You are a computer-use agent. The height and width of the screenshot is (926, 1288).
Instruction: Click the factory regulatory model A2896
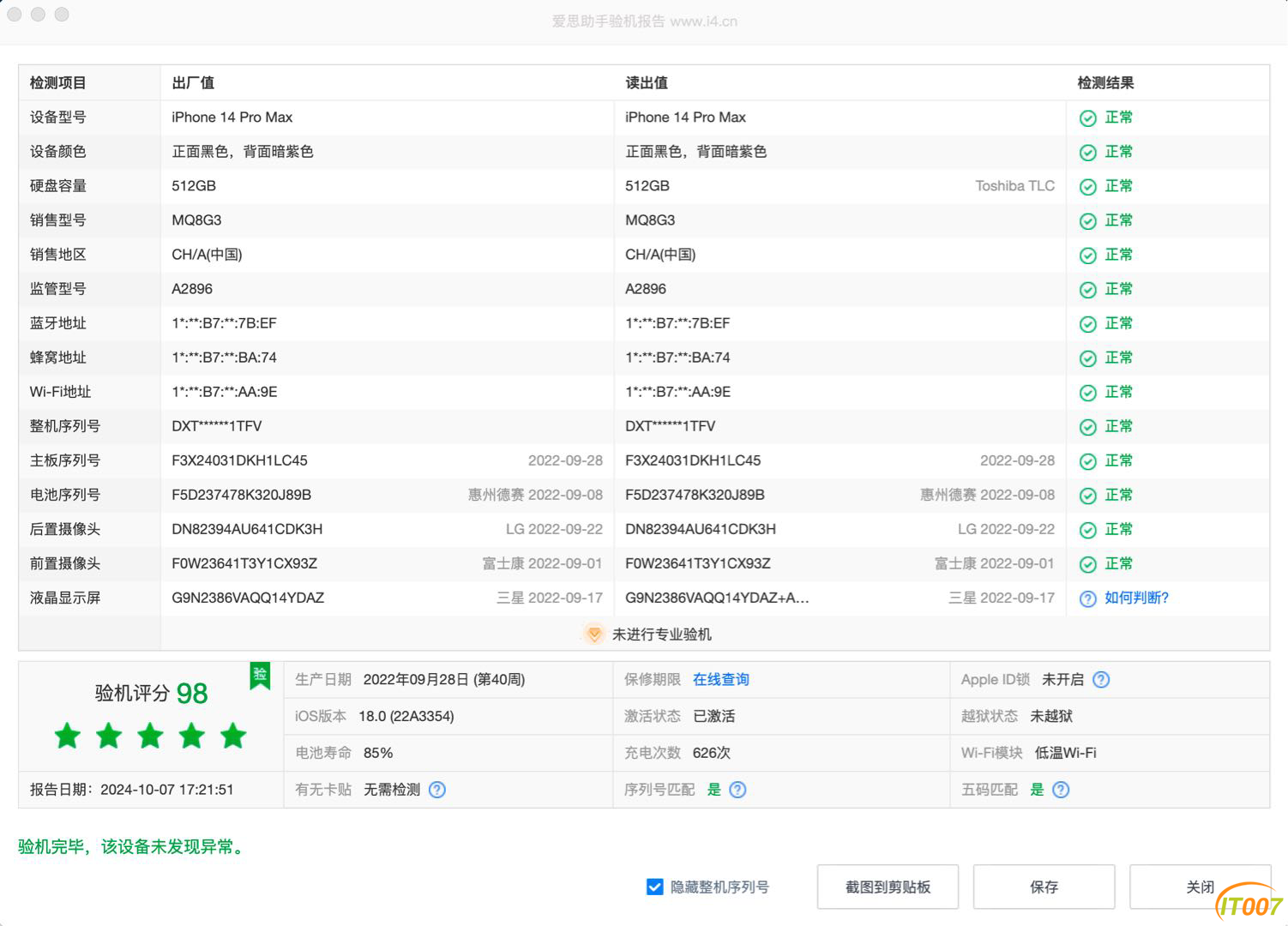point(192,289)
